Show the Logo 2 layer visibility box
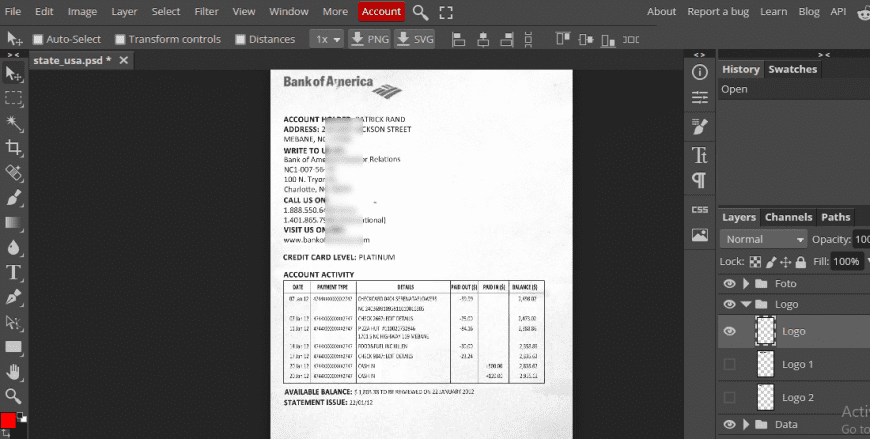The width and height of the screenshot is (870, 439). tap(729, 397)
